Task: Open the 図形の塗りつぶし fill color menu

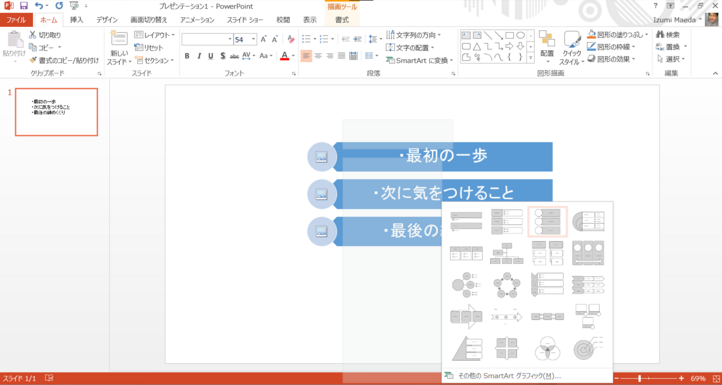Action: click(618, 35)
